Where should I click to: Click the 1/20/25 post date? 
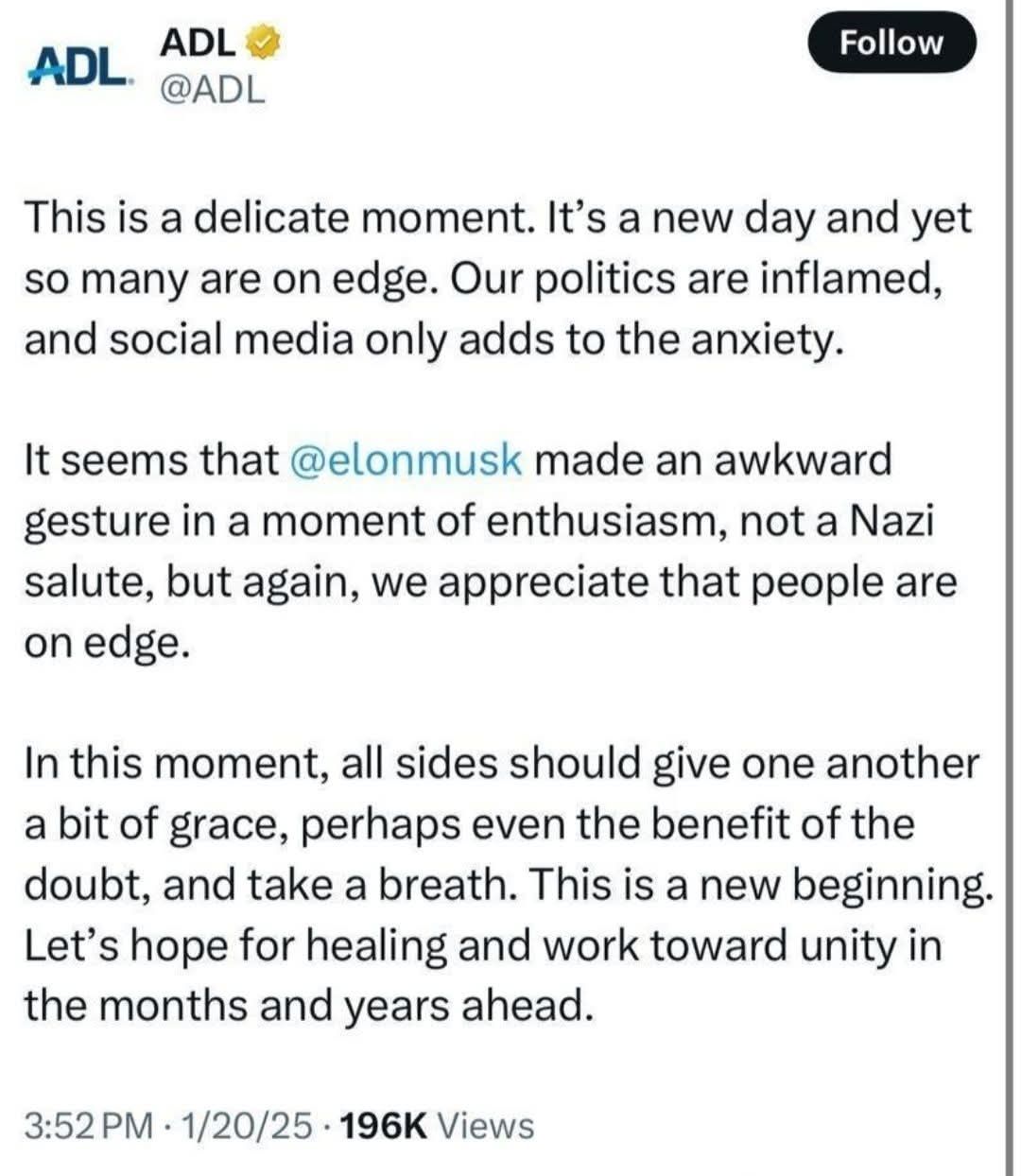pos(249,1126)
